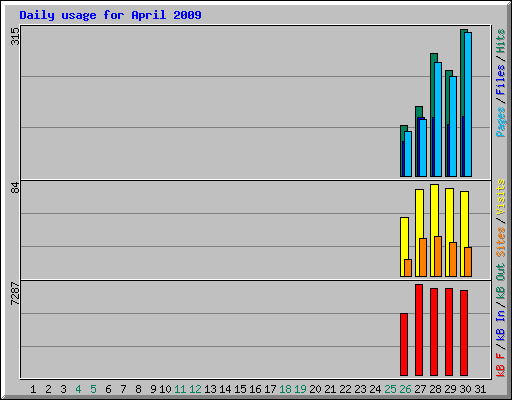Screen dimensions: 512x400
Task: Pick the cyan Pages bar for day 29
Action: point(453,127)
